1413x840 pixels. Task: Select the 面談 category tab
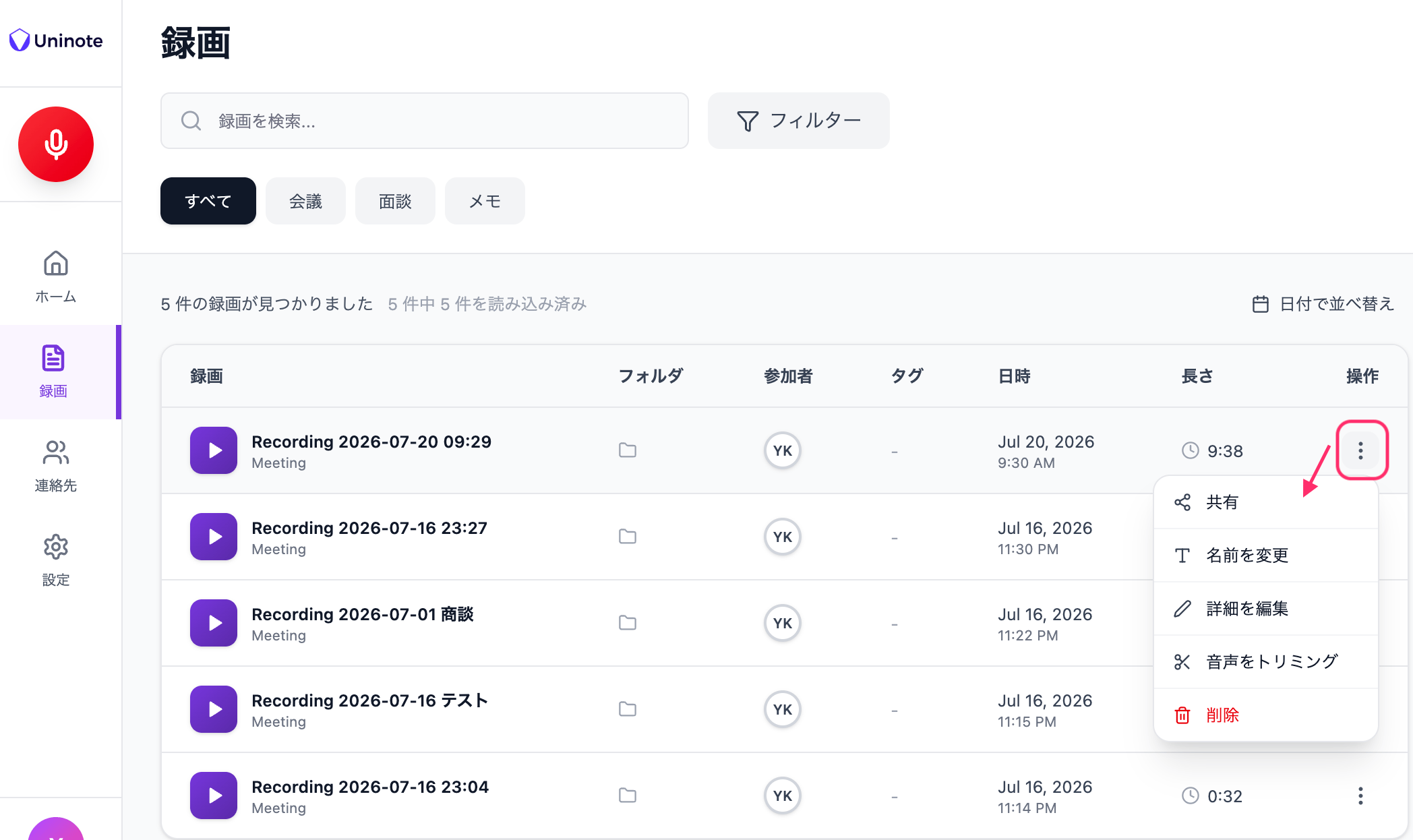pos(395,201)
